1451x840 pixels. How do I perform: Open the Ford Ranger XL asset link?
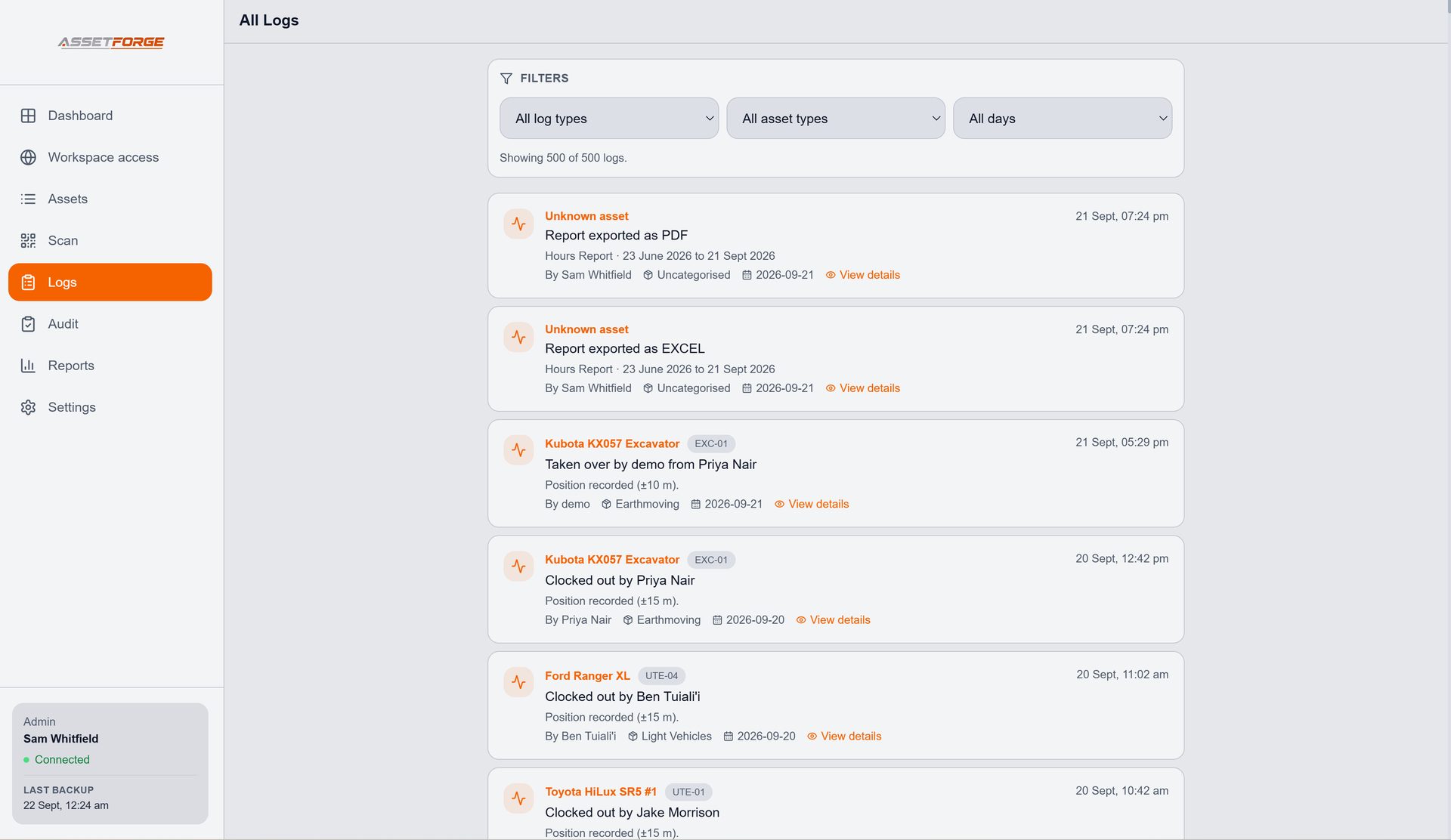click(587, 676)
